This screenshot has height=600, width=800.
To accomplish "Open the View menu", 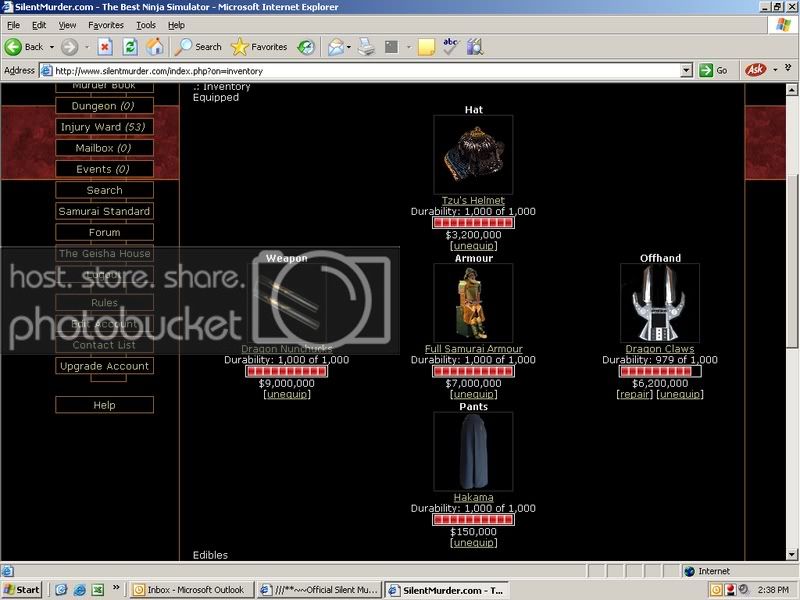I will pos(67,25).
